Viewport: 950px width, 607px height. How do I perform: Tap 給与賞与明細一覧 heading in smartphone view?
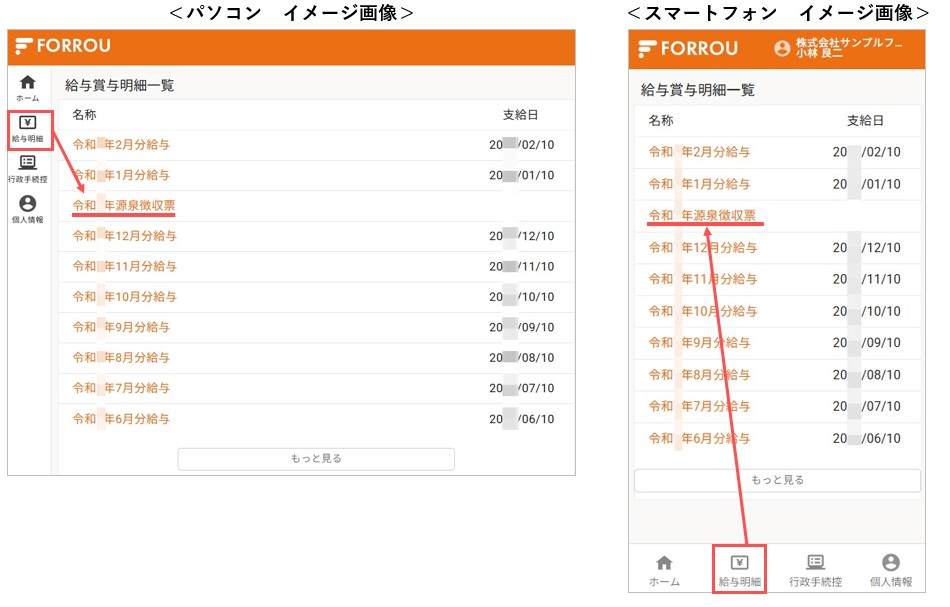click(x=697, y=90)
